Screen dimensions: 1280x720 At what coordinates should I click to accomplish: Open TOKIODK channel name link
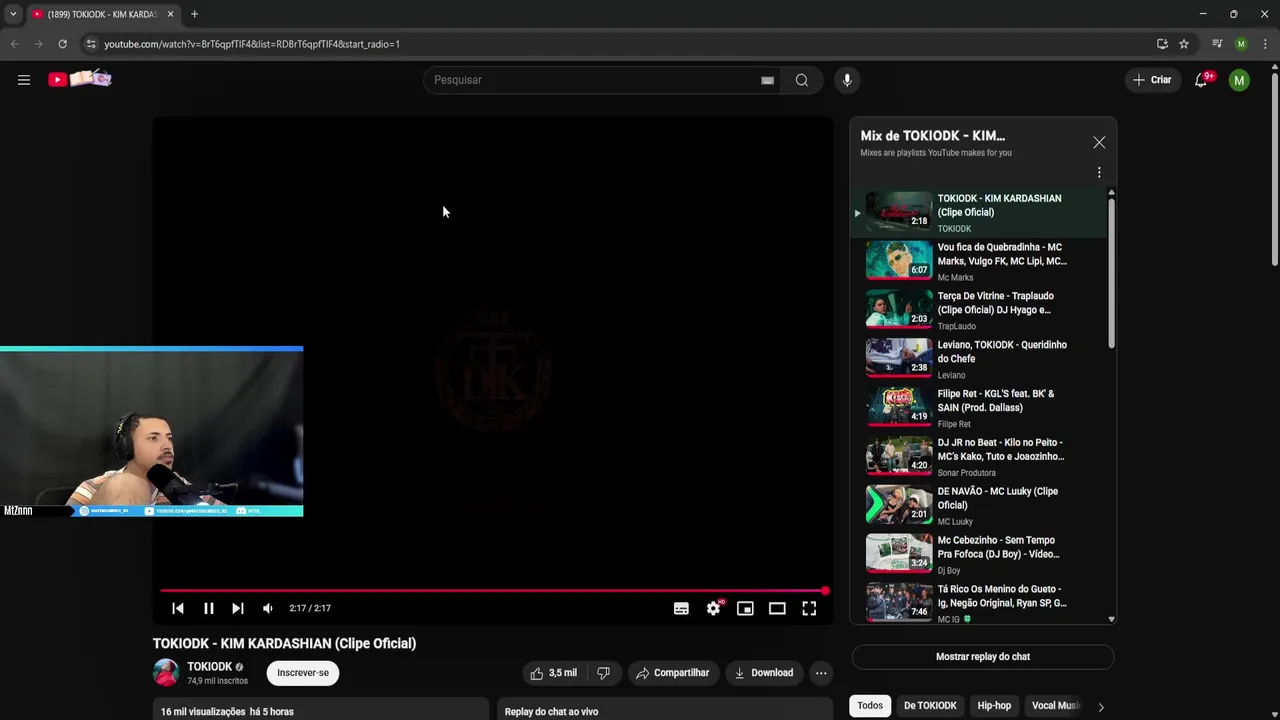[x=209, y=666]
